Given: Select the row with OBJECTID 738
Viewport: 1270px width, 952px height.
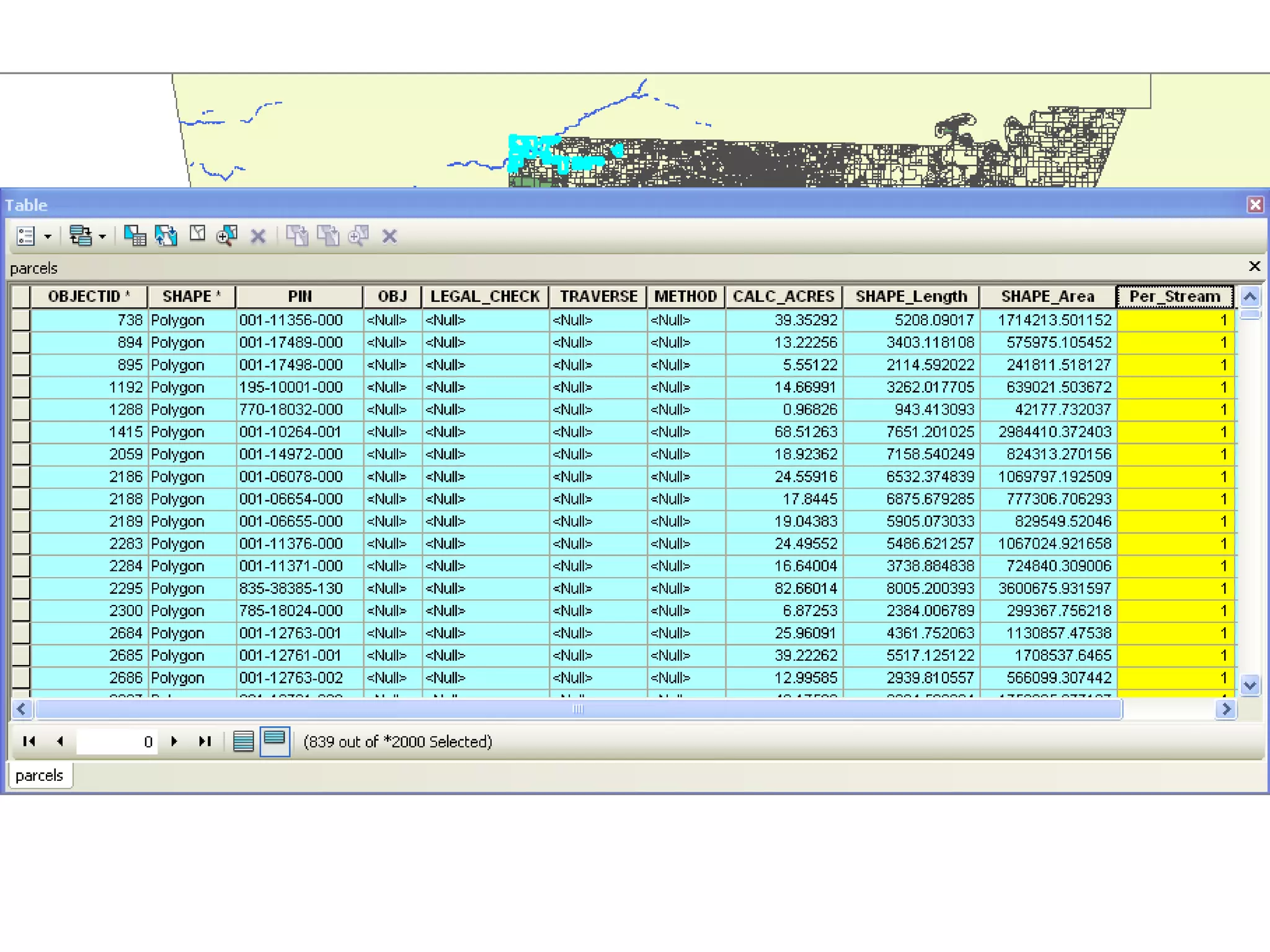Looking at the screenshot, I should point(21,320).
